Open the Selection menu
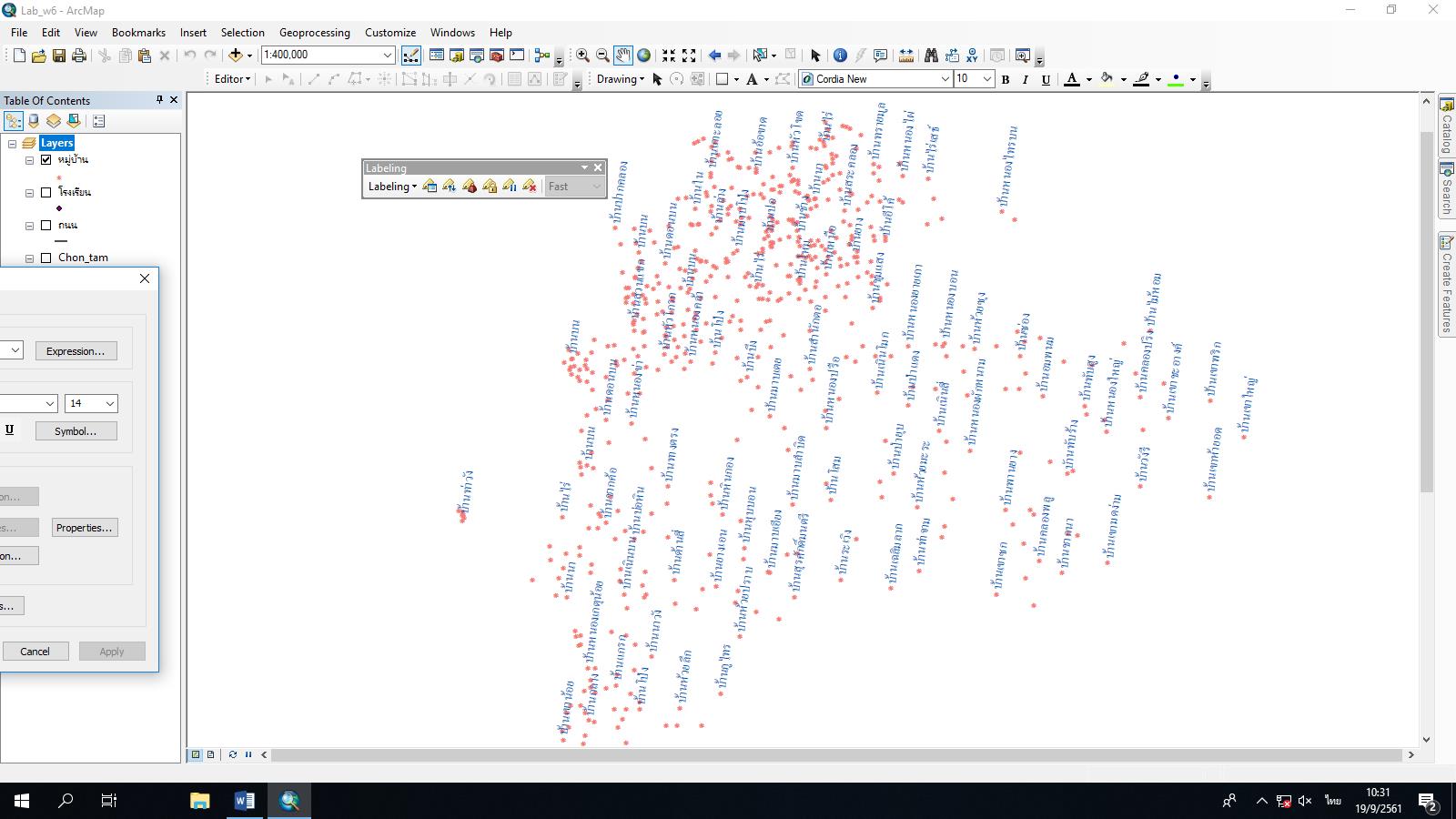This screenshot has height=819, width=1456. coord(242,32)
